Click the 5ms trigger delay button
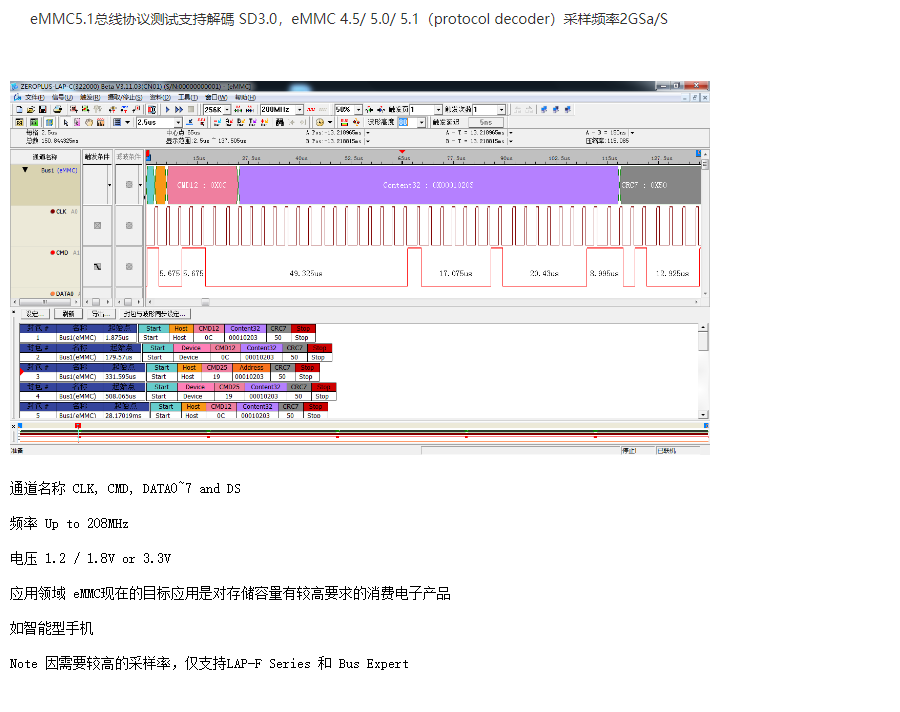The height and width of the screenshot is (712, 900). point(485,122)
